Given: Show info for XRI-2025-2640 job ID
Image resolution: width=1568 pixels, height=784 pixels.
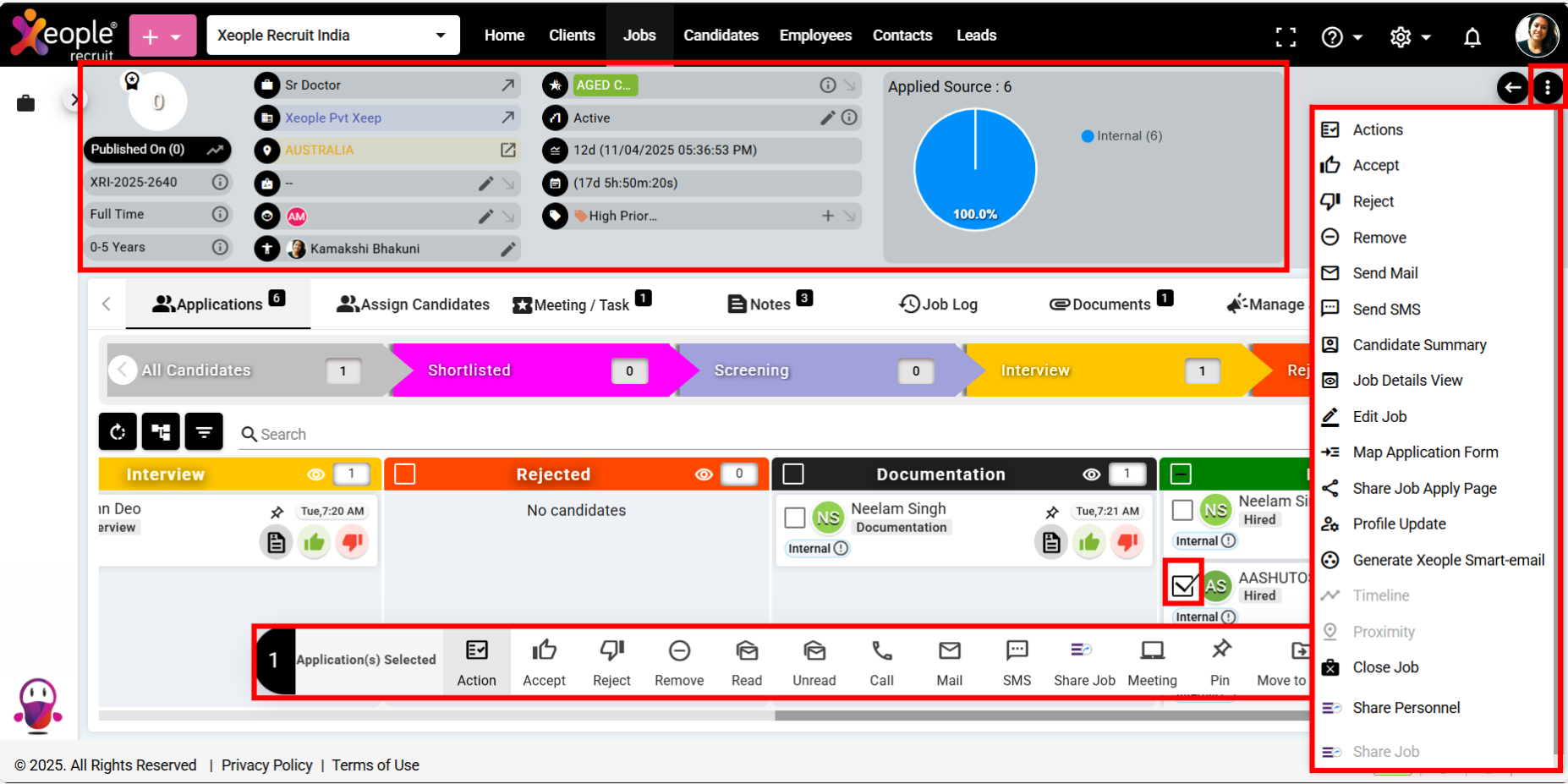Looking at the screenshot, I should point(220,182).
